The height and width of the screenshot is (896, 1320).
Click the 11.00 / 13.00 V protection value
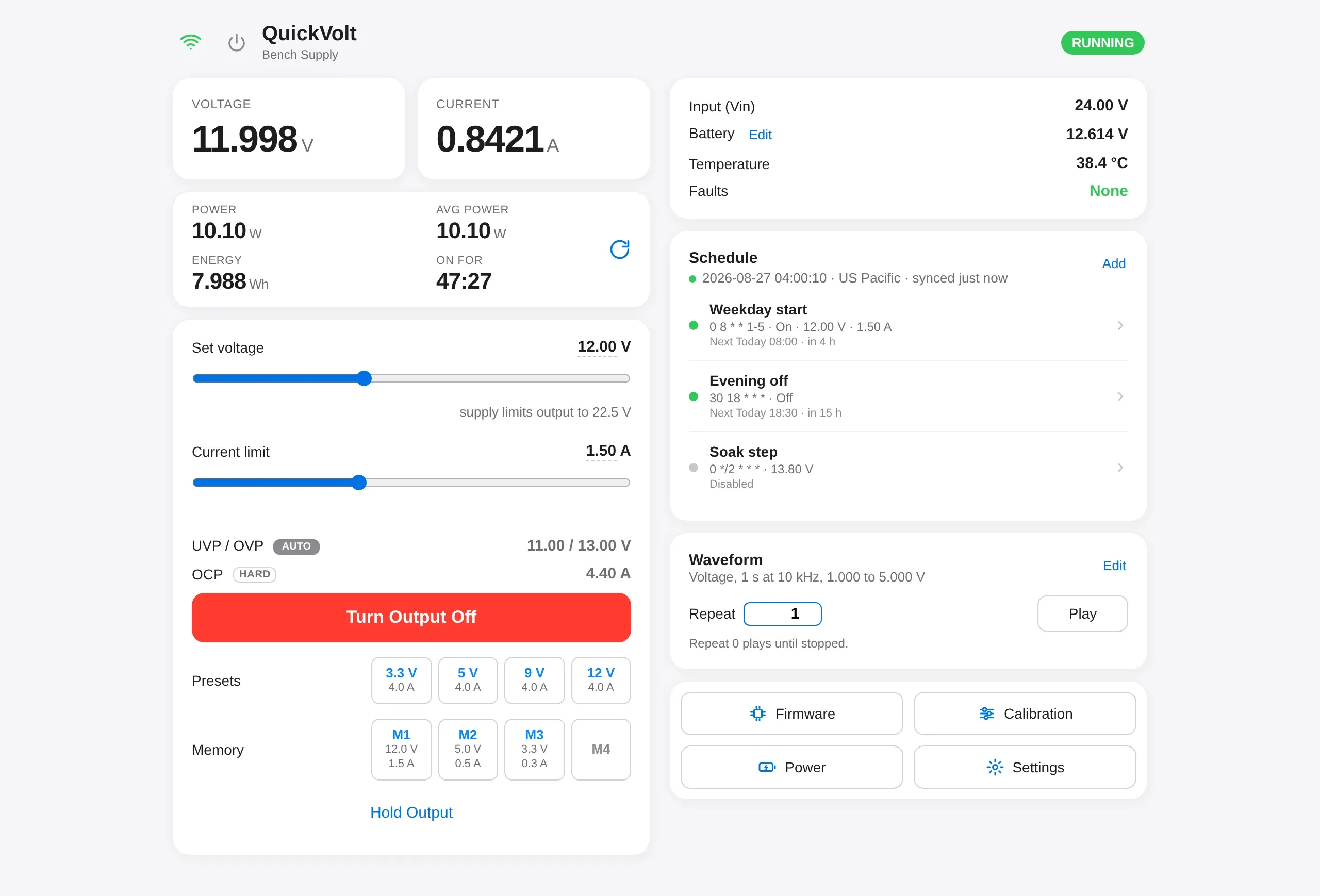point(578,545)
